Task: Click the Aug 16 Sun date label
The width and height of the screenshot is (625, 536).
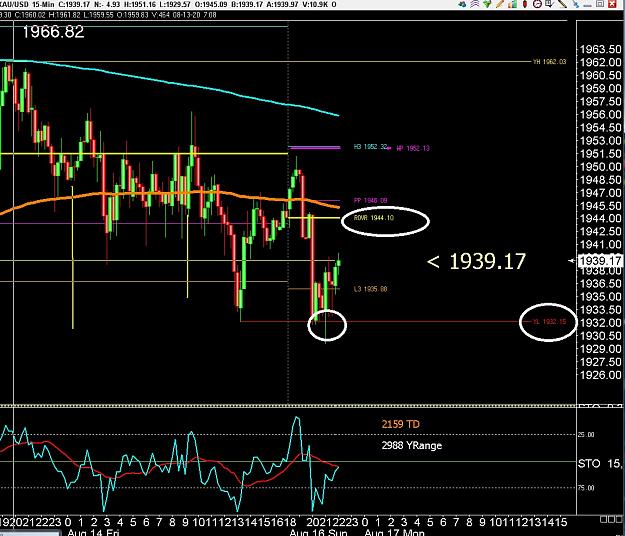Action: click(x=318, y=532)
